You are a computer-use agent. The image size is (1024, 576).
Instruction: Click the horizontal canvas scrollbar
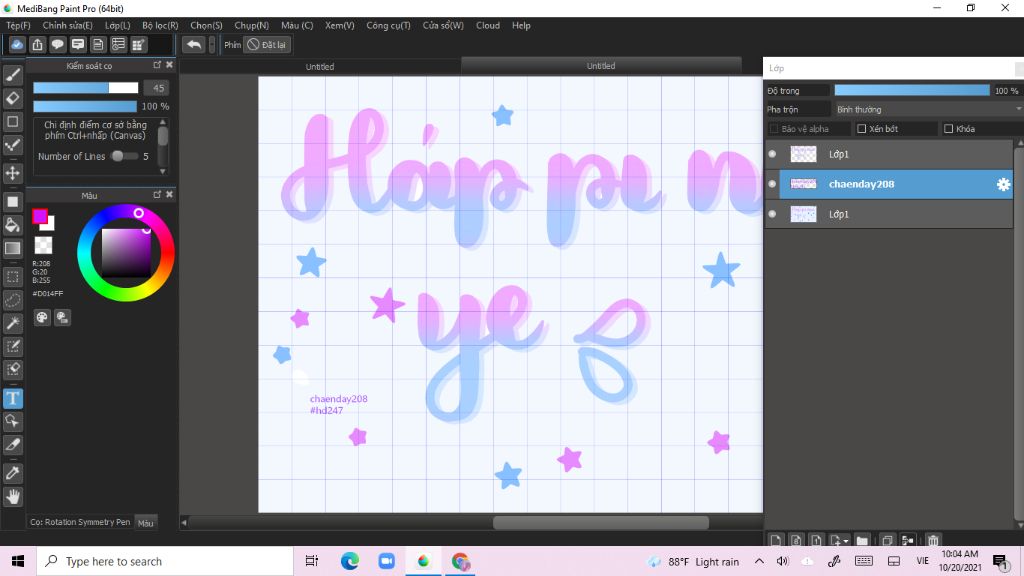601,522
